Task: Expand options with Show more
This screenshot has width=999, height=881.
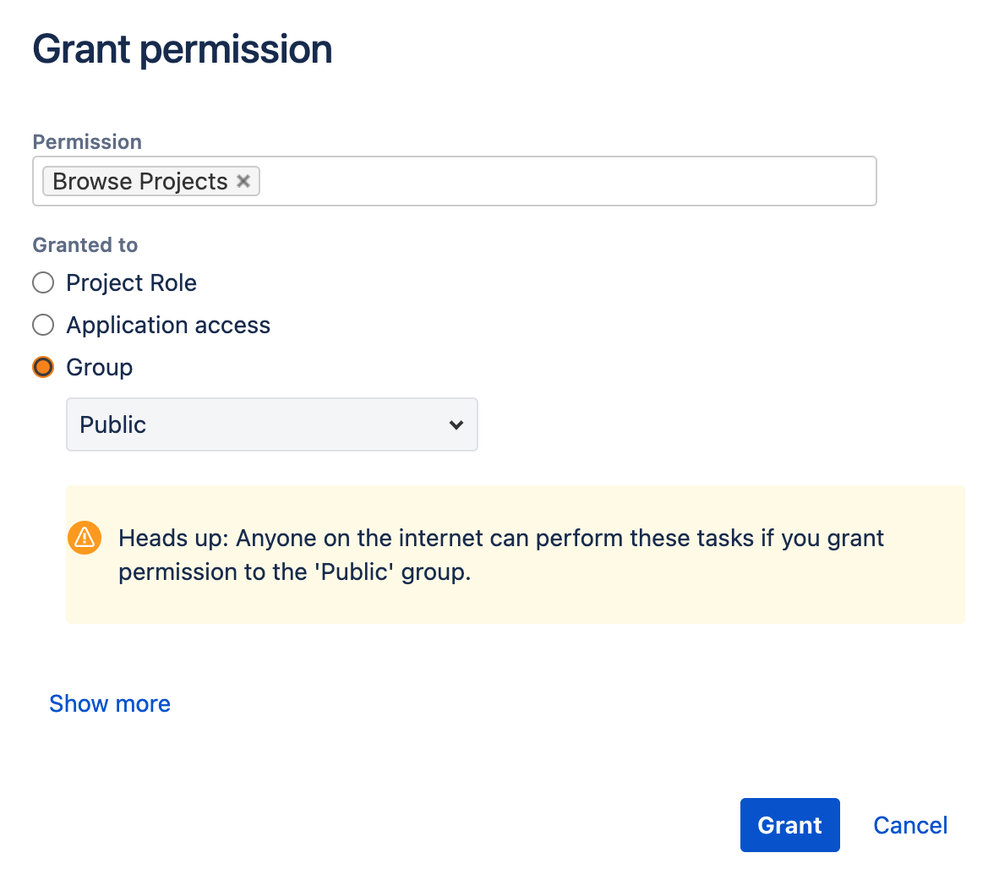Action: tap(110, 704)
